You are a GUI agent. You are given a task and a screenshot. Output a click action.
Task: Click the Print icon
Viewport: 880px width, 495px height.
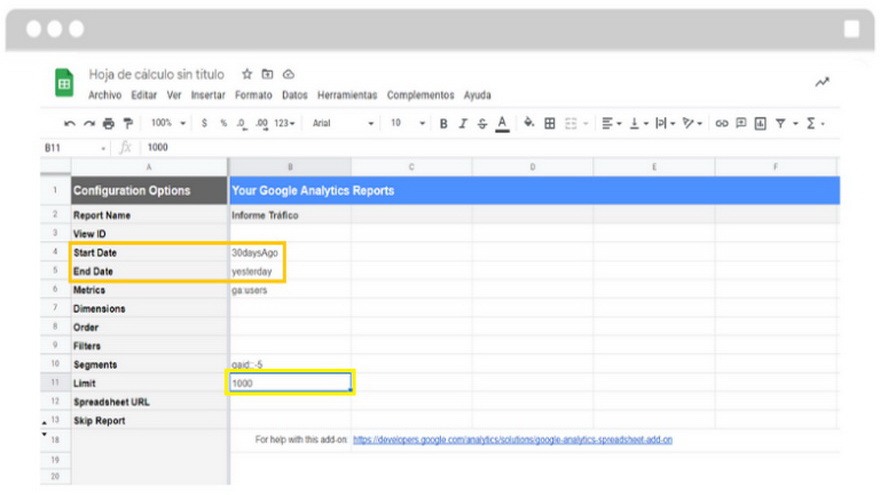(x=109, y=123)
